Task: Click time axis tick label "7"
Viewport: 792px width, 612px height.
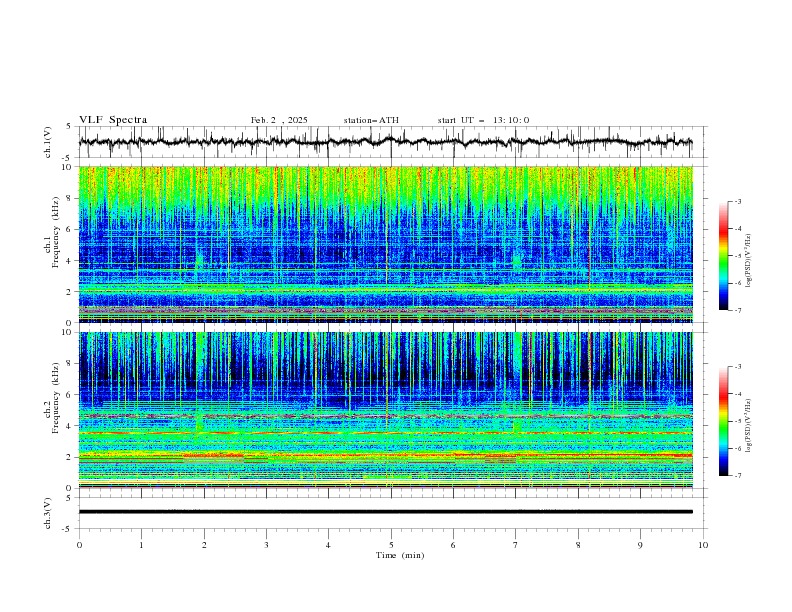Action: (x=516, y=545)
